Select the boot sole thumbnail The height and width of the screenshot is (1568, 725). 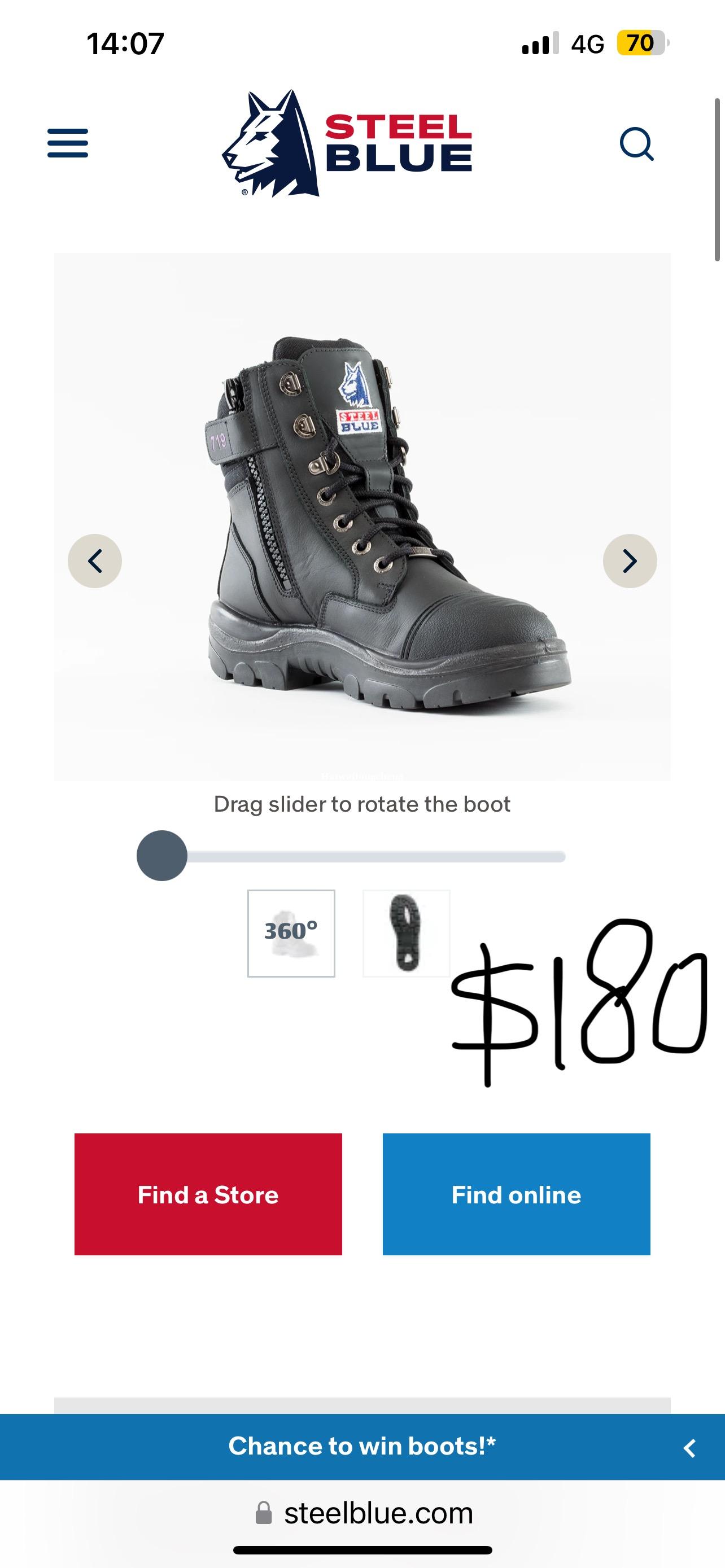point(406,933)
